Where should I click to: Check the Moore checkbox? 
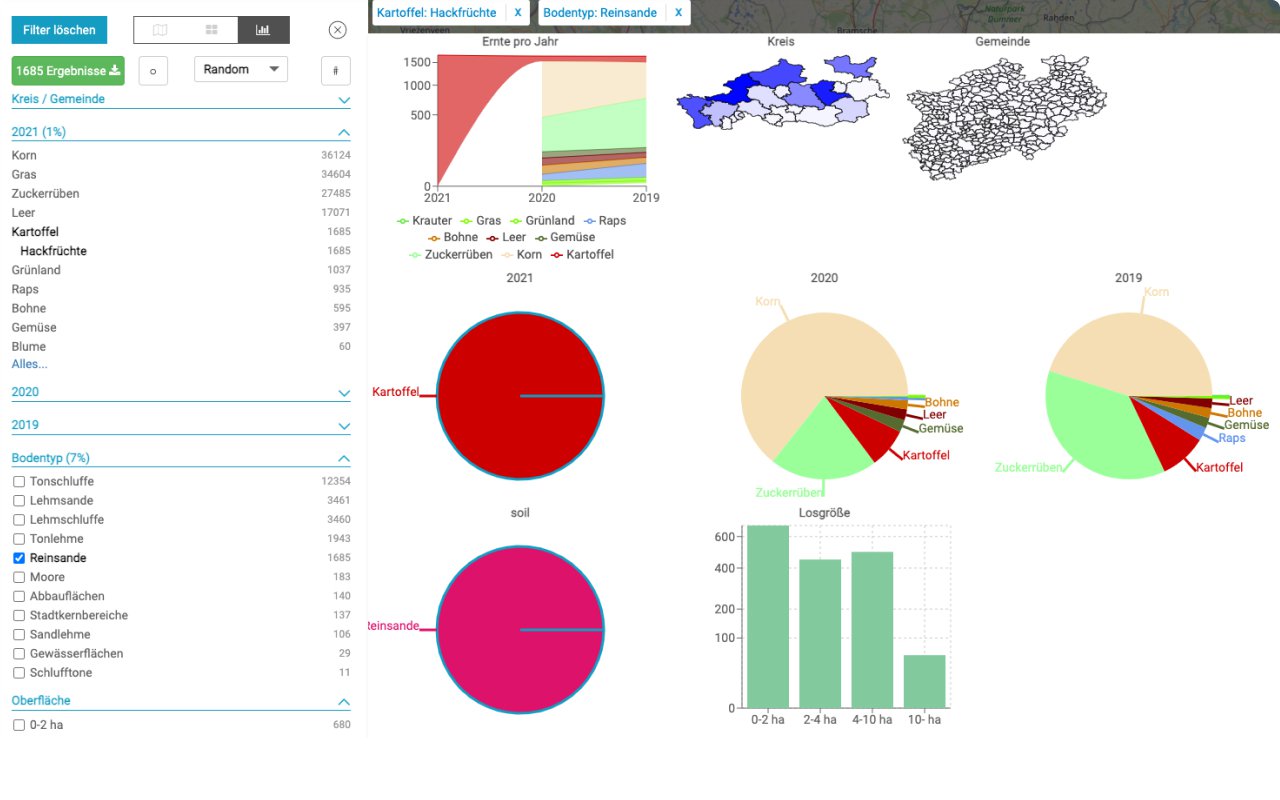point(19,577)
